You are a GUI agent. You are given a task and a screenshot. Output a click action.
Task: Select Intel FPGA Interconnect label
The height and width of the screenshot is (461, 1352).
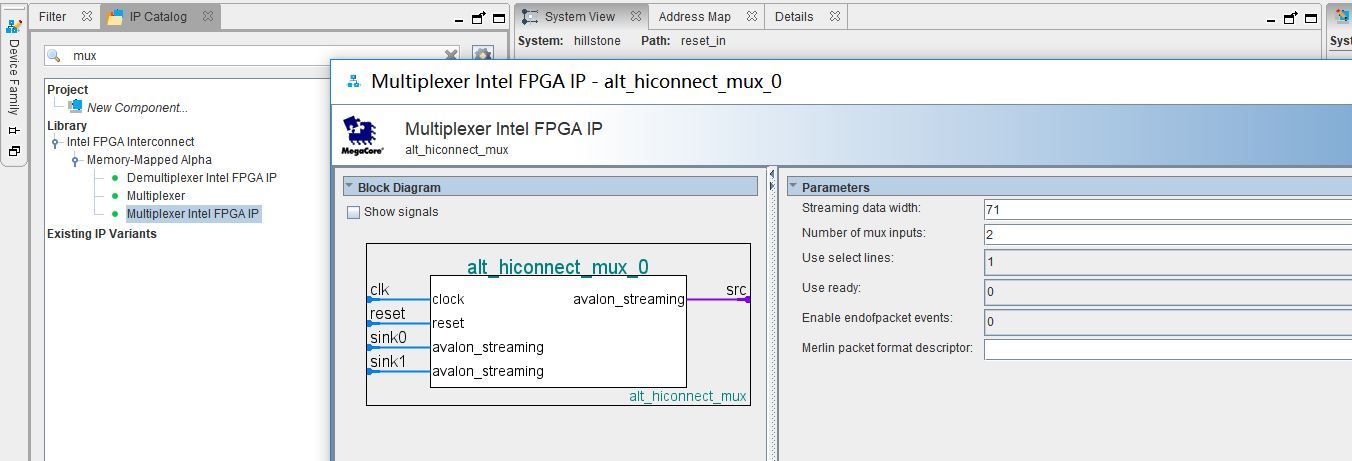(x=130, y=142)
